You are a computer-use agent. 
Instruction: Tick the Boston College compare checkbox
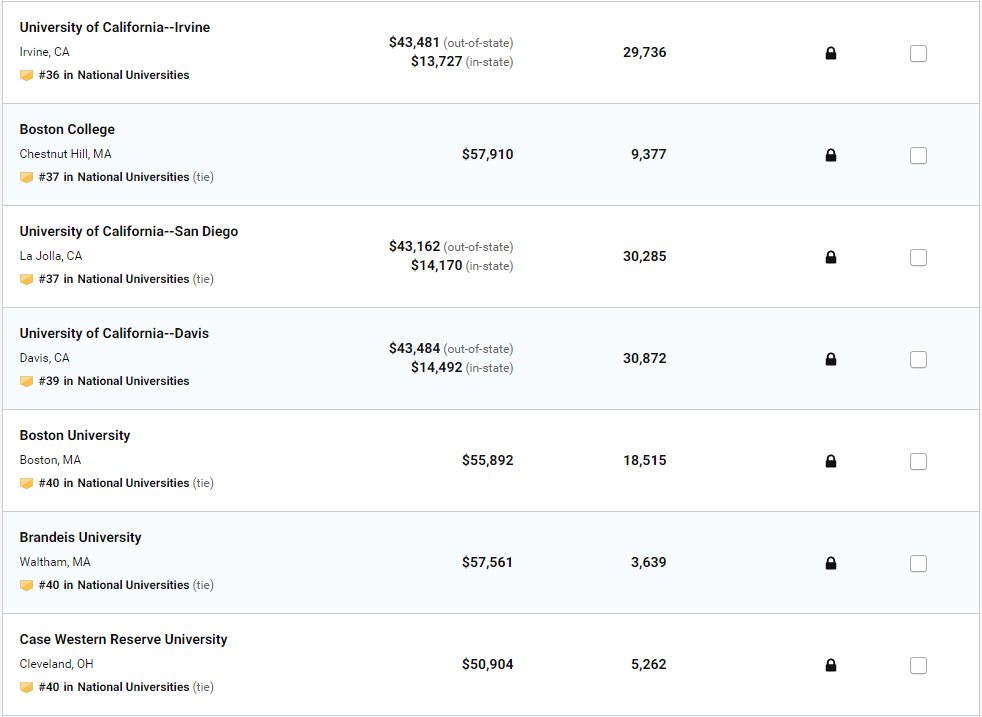[918, 156]
